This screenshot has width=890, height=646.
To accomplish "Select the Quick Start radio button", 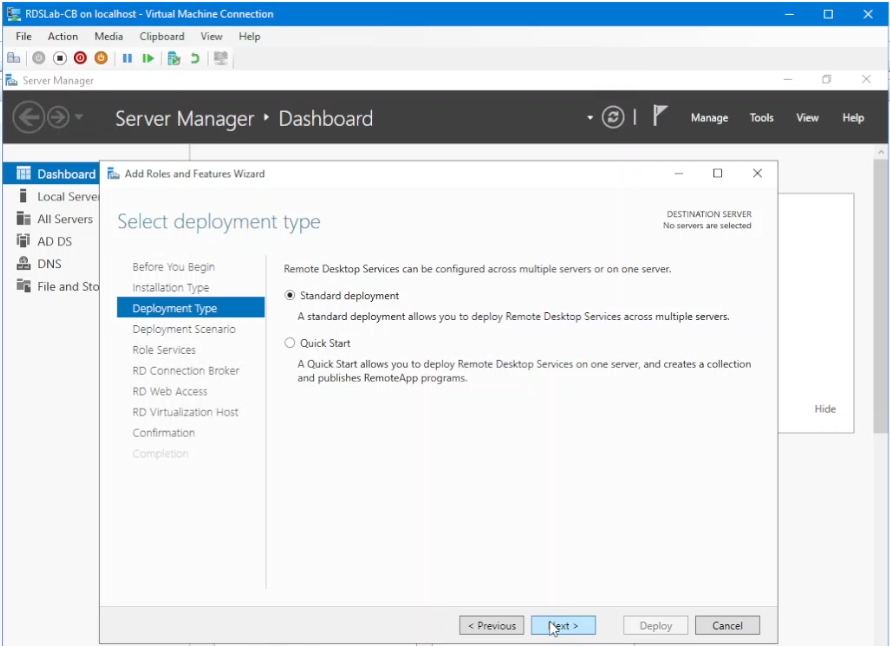I will click(289, 342).
